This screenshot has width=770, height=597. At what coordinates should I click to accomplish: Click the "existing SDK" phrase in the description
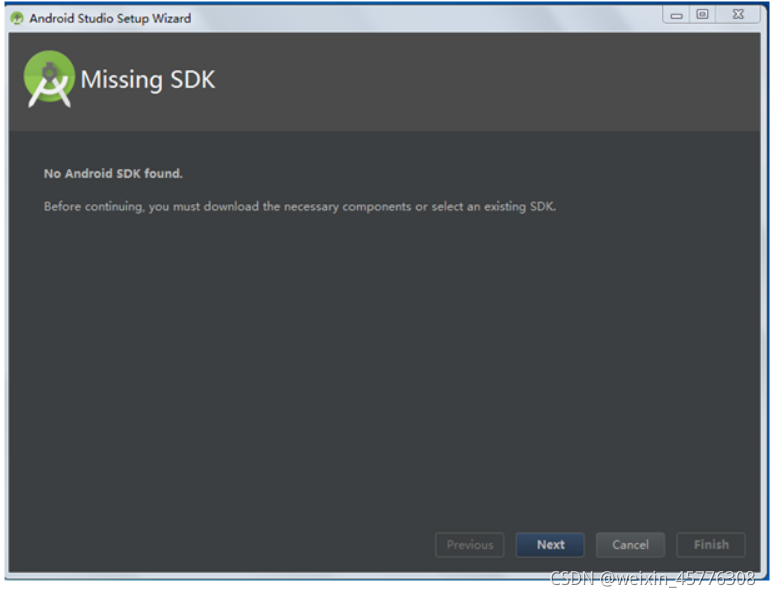pos(520,206)
